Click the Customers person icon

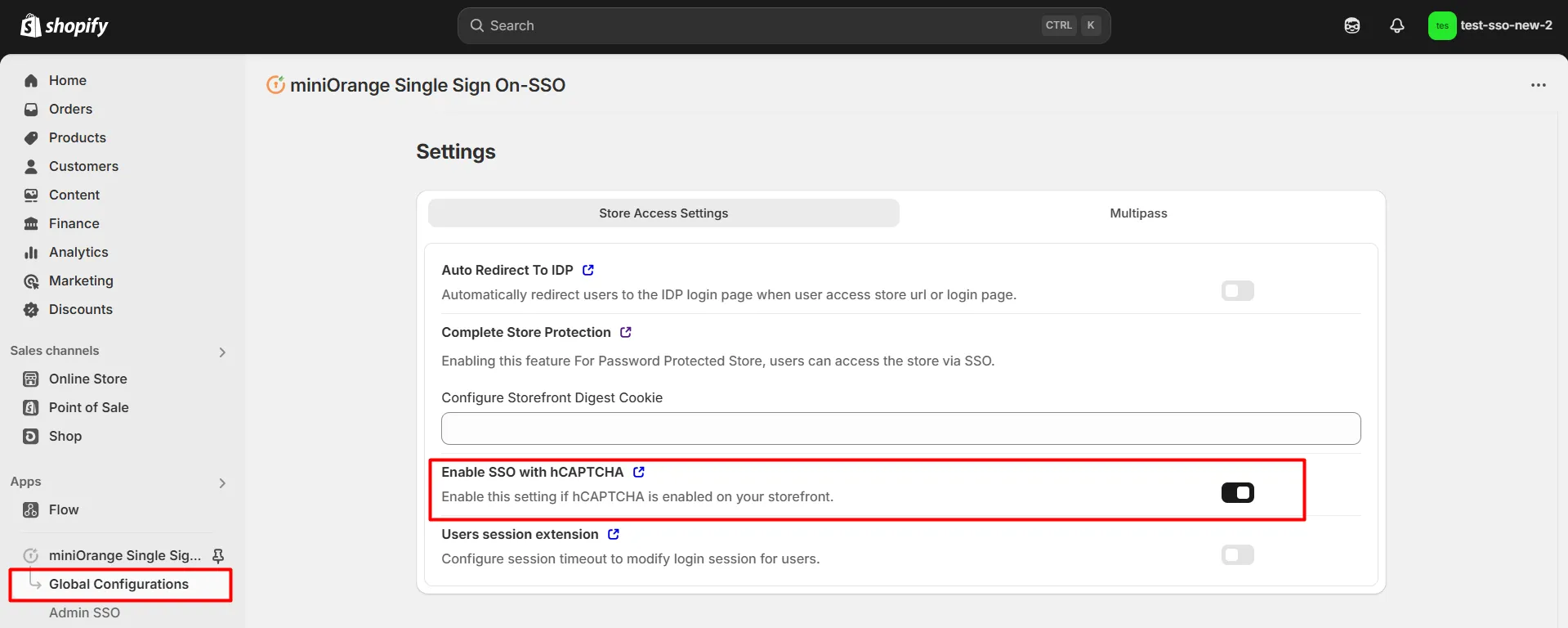pos(31,166)
